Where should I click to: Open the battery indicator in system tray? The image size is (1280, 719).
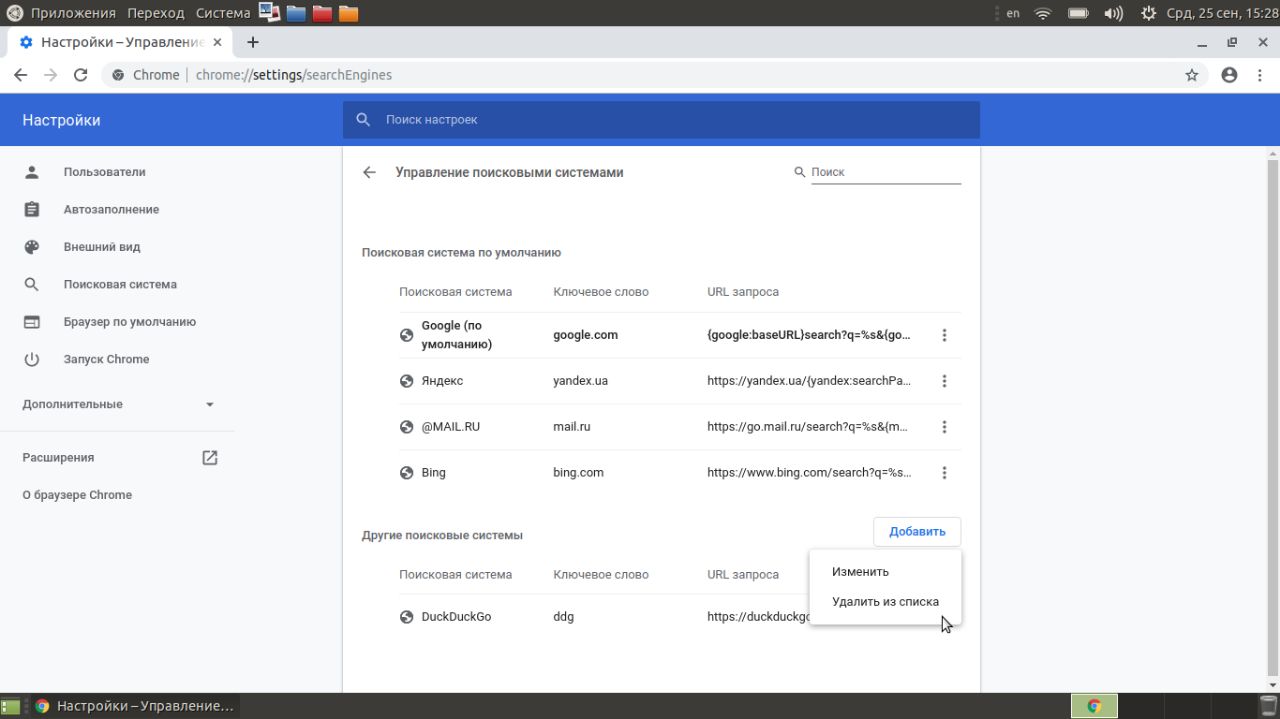pyautogui.click(x=1078, y=13)
